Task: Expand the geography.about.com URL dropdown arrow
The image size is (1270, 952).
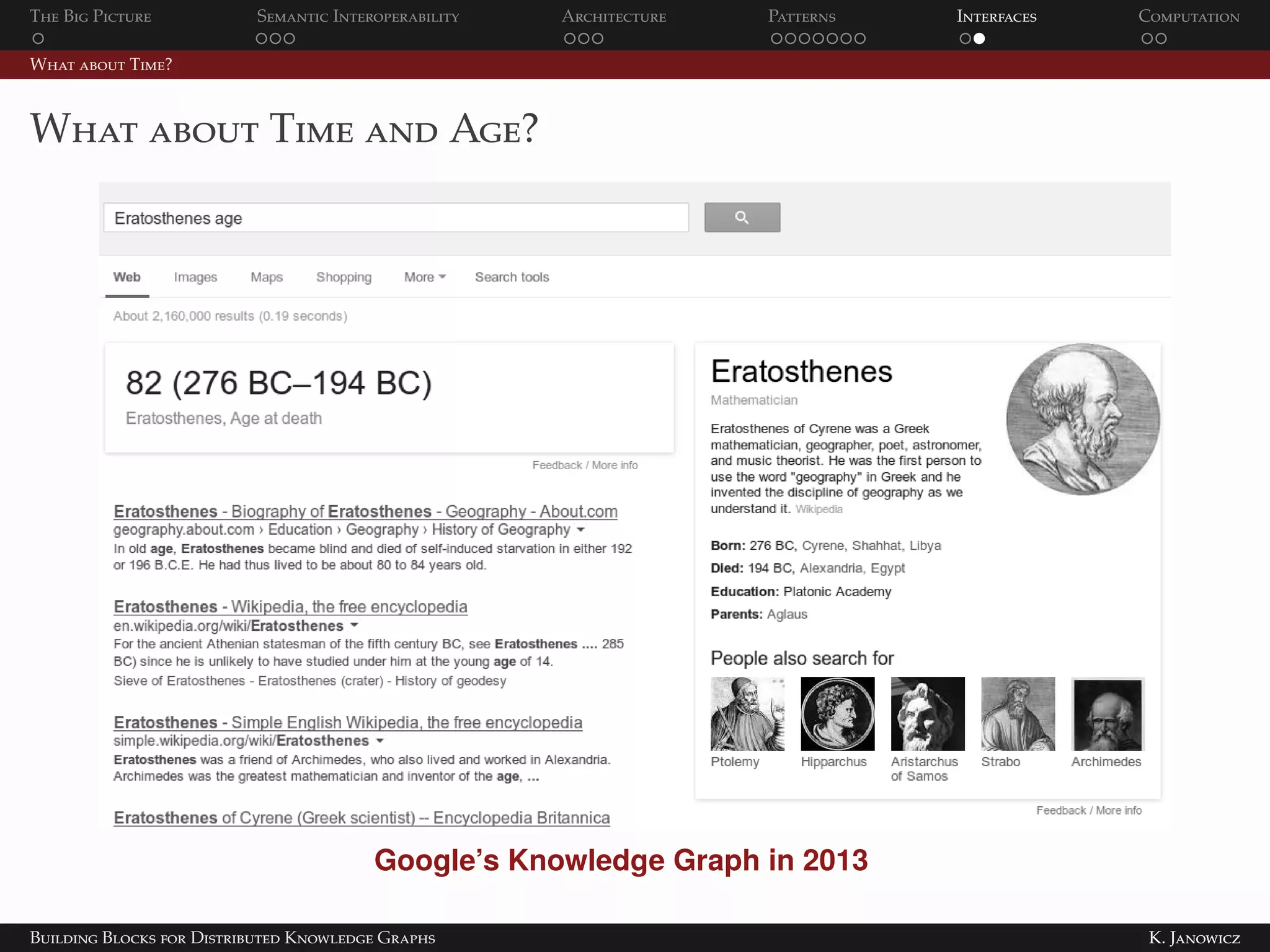Action: pyautogui.click(x=580, y=530)
